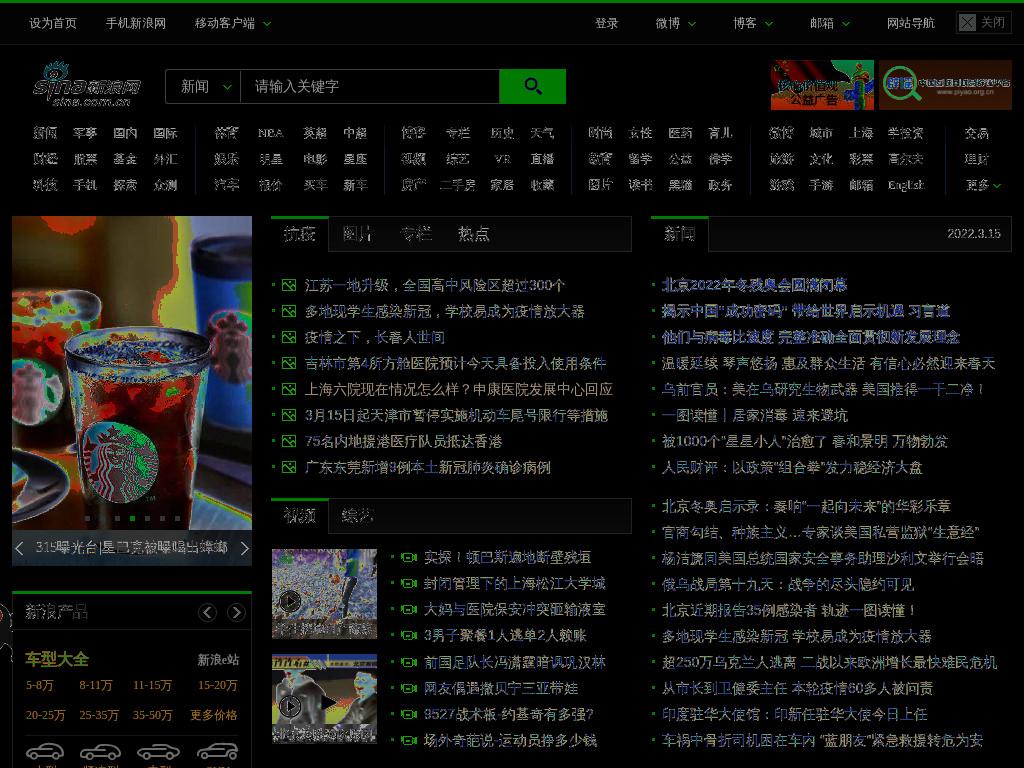Image resolution: width=1024 pixels, height=768 pixels.
Task: Click next arrow in 新浪产品 panel
Action: click(236, 612)
